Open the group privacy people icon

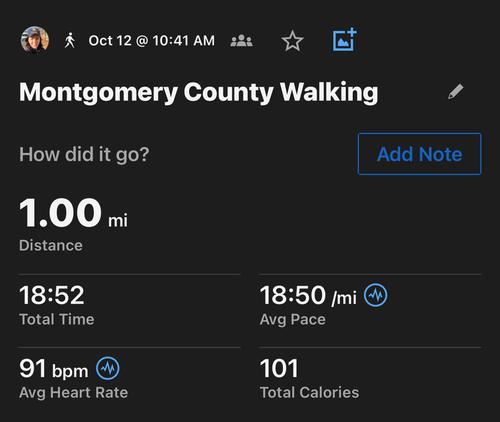tap(242, 41)
